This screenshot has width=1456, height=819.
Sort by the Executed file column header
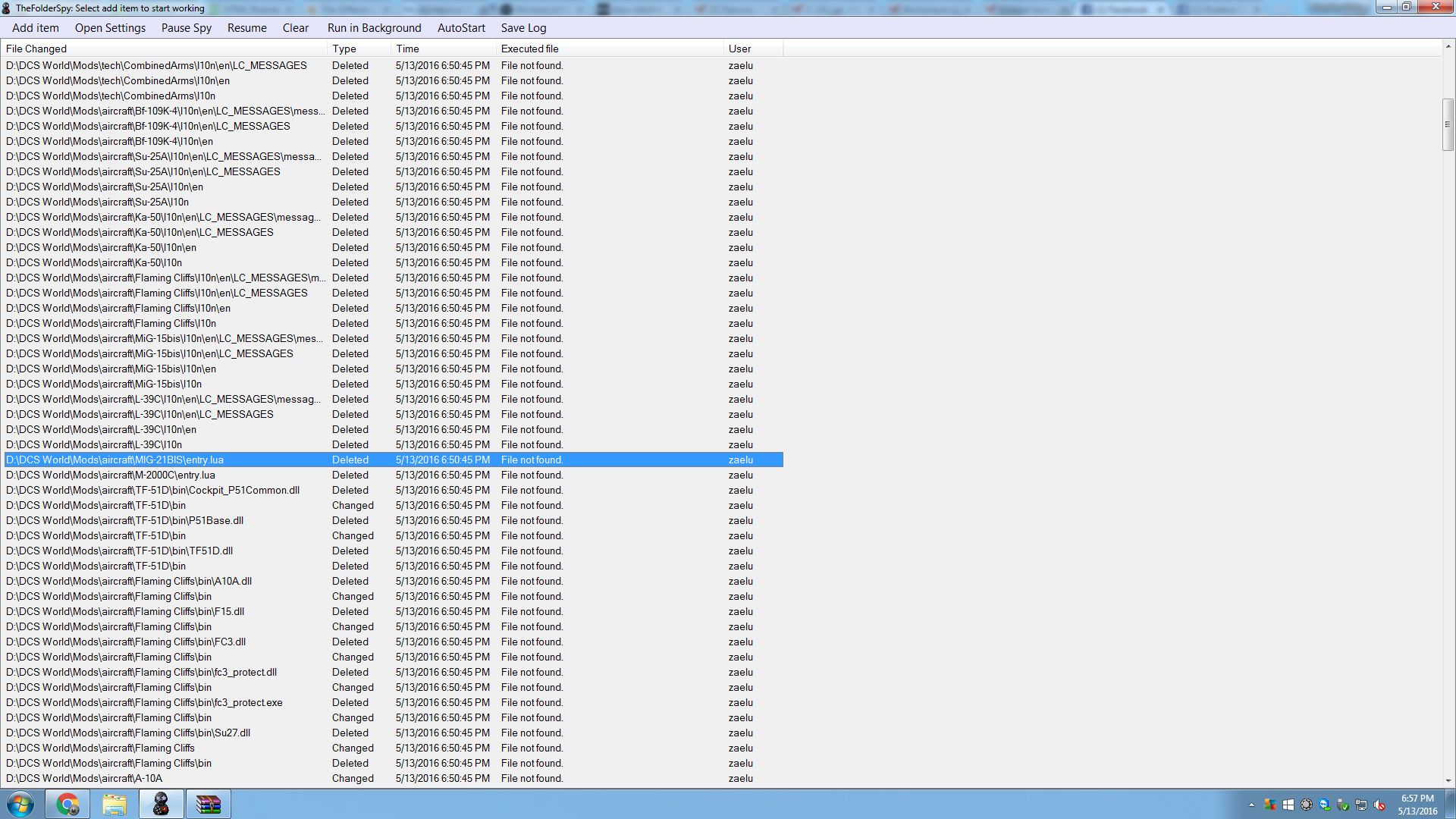click(x=610, y=49)
